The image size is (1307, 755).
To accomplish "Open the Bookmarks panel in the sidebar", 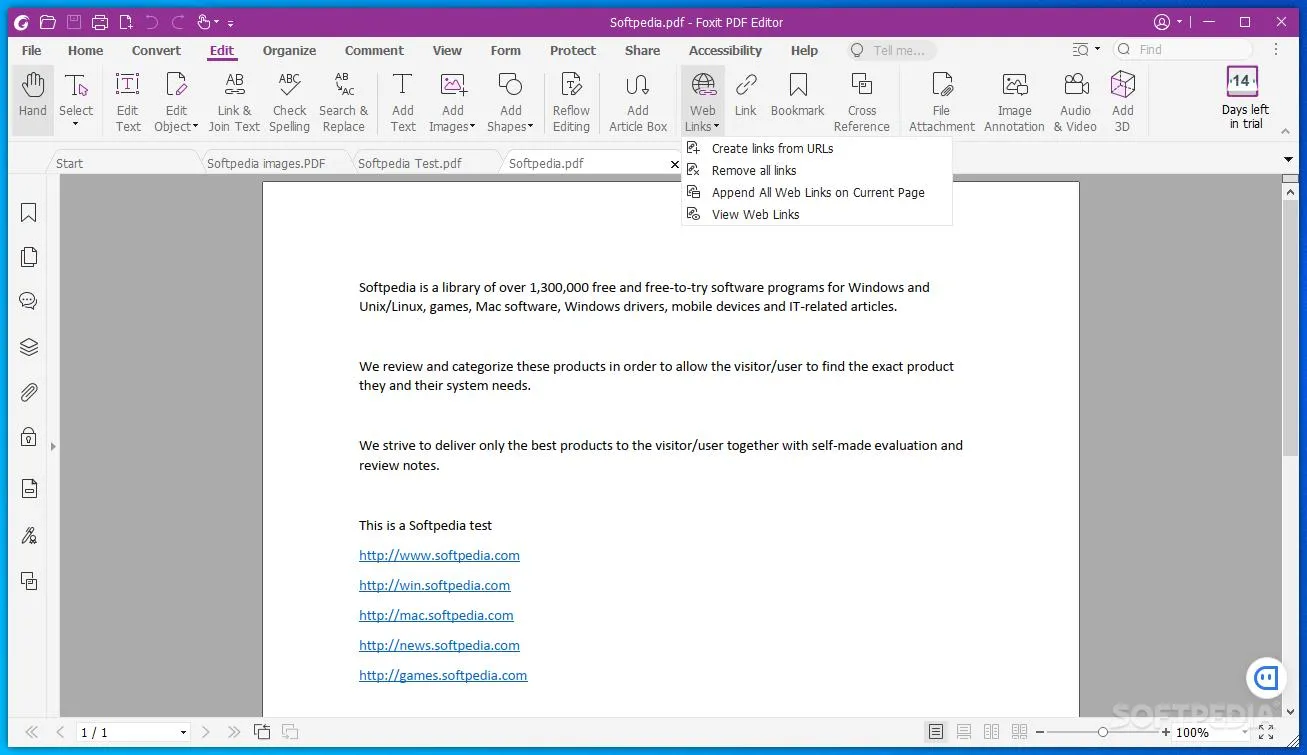I will pos(28,212).
